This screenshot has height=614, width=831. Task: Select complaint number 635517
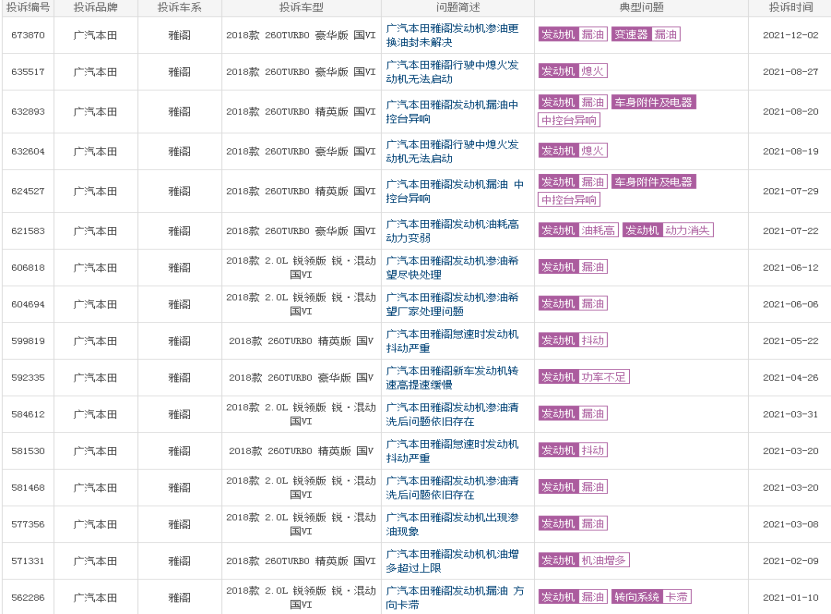[28, 72]
